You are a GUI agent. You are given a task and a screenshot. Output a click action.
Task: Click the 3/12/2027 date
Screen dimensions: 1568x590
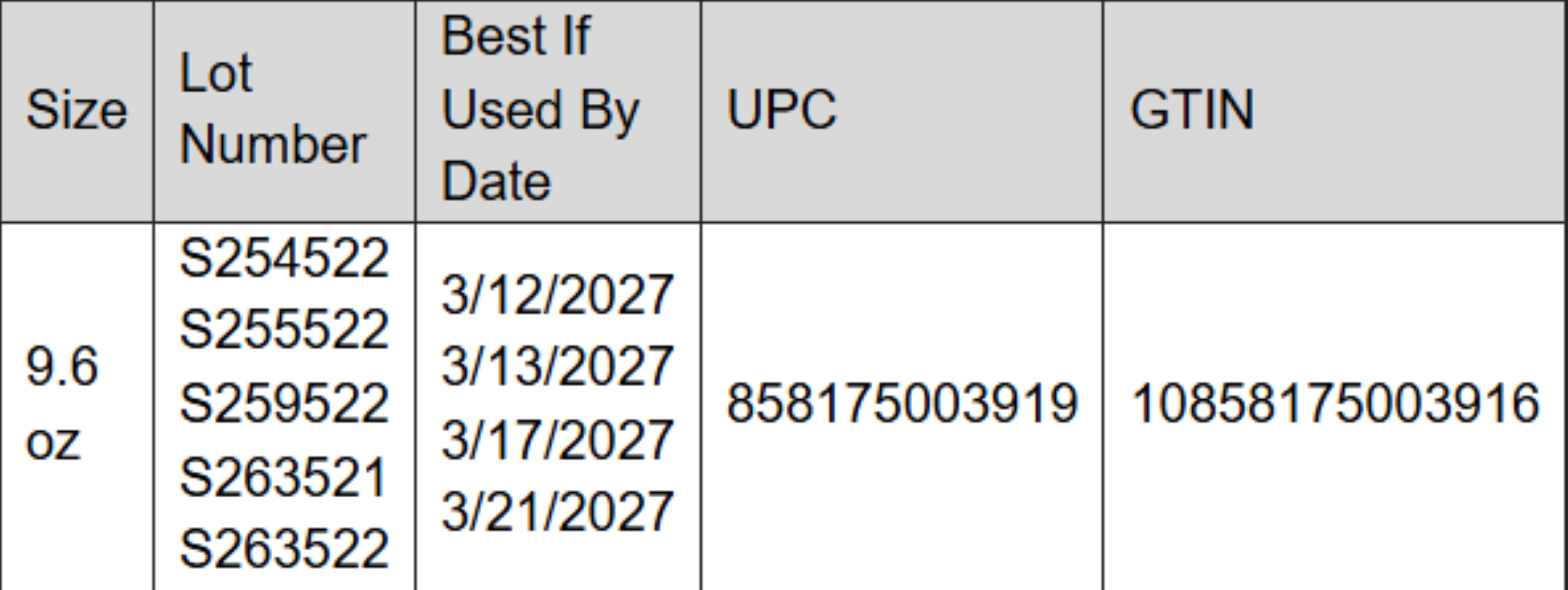click(x=557, y=295)
